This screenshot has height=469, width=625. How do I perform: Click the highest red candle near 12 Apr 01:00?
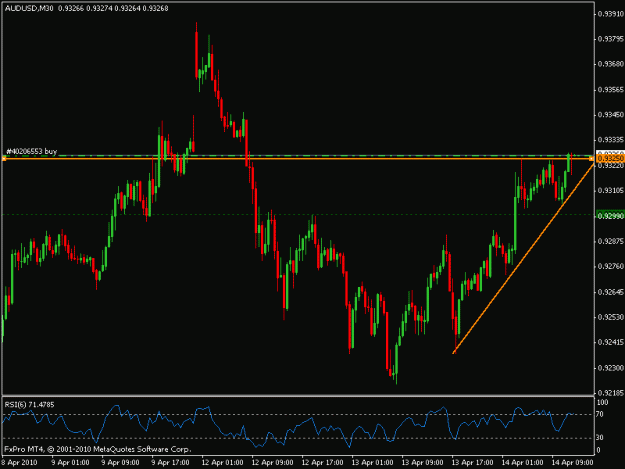[x=197, y=54]
